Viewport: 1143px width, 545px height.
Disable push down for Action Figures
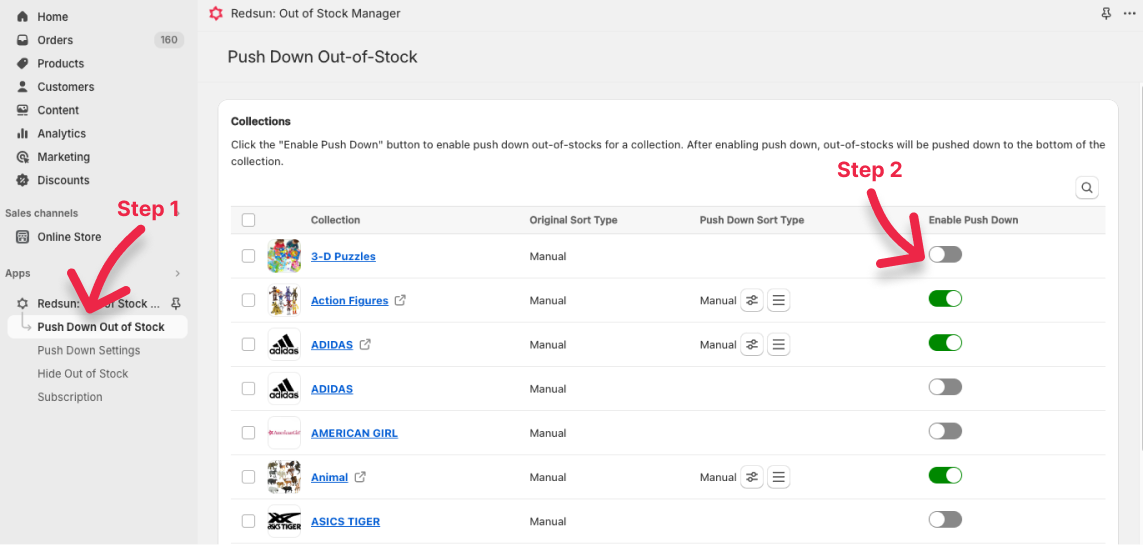945,299
